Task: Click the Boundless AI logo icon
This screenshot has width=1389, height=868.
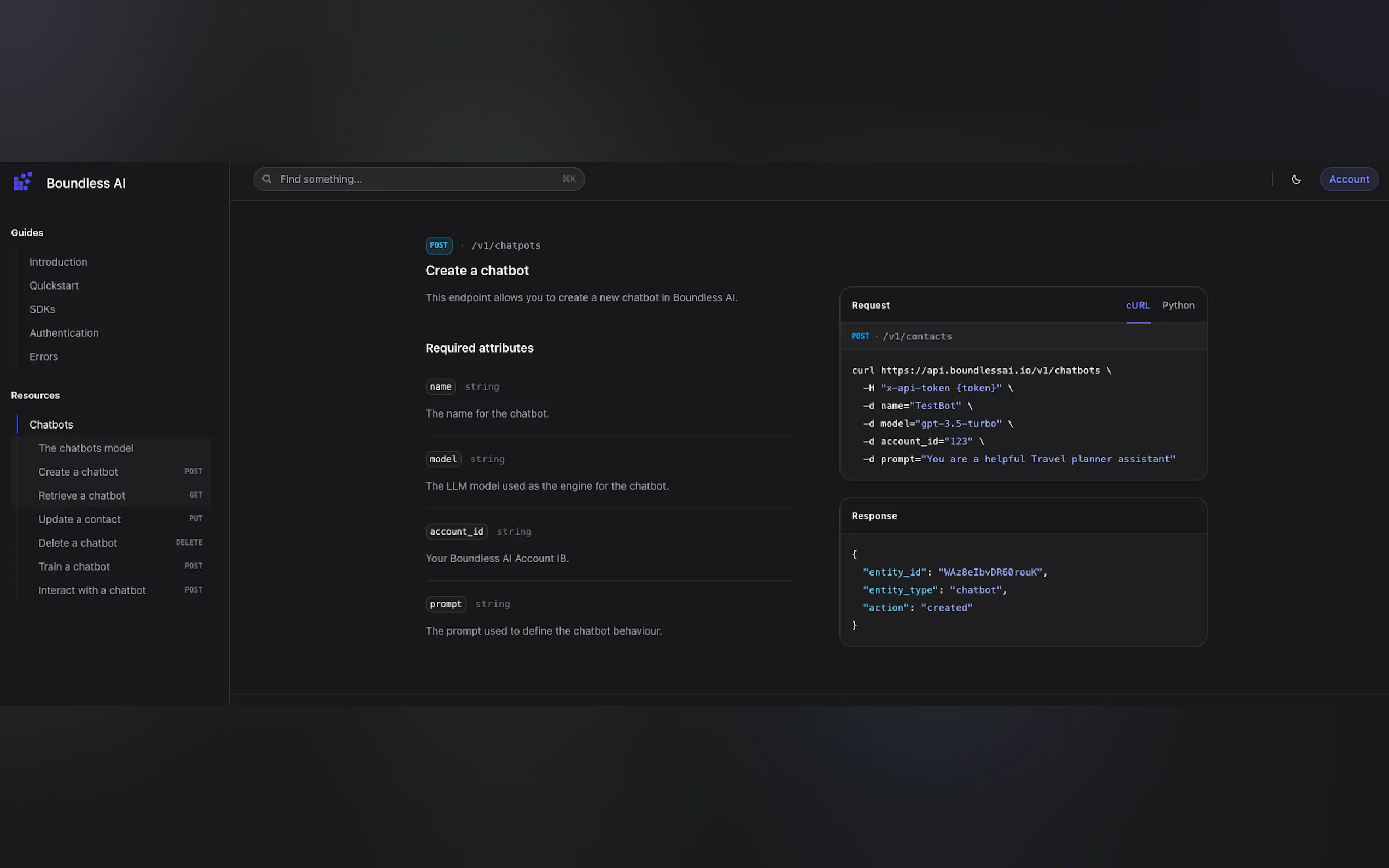Action: pos(22,181)
